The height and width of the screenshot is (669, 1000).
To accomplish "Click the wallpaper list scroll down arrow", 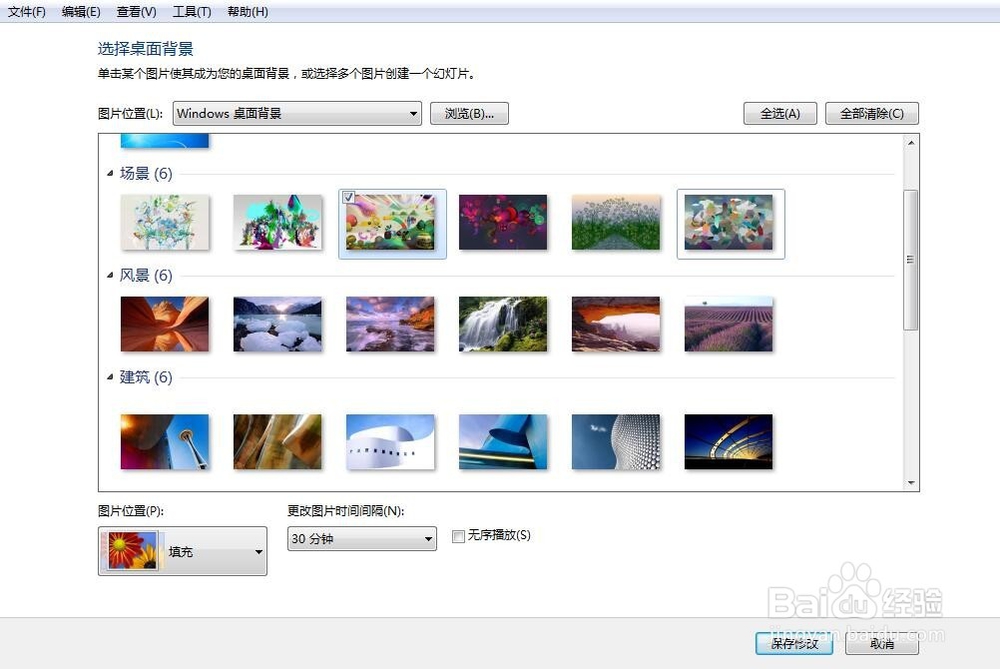I will (x=911, y=483).
